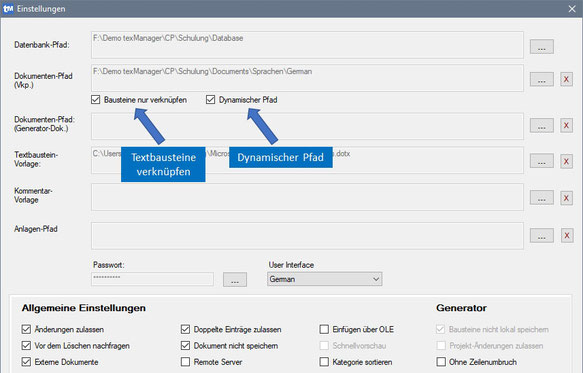Browse for Dokumenten-Pfad (Vkp.) with ellipsis button
The height and width of the screenshot is (373, 583).
(x=541, y=79)
